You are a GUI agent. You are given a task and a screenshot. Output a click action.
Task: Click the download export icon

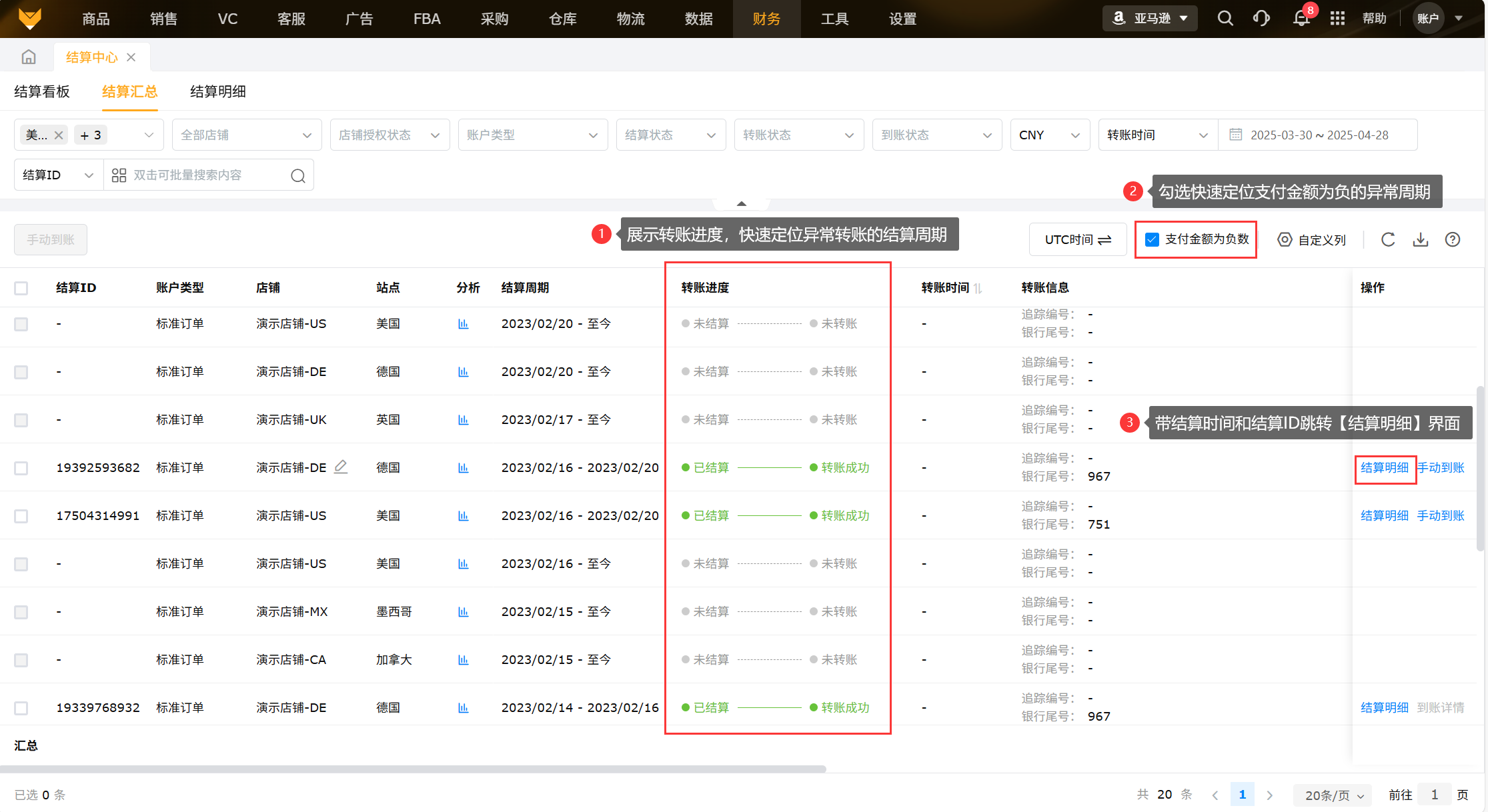tap(1421, 239)
